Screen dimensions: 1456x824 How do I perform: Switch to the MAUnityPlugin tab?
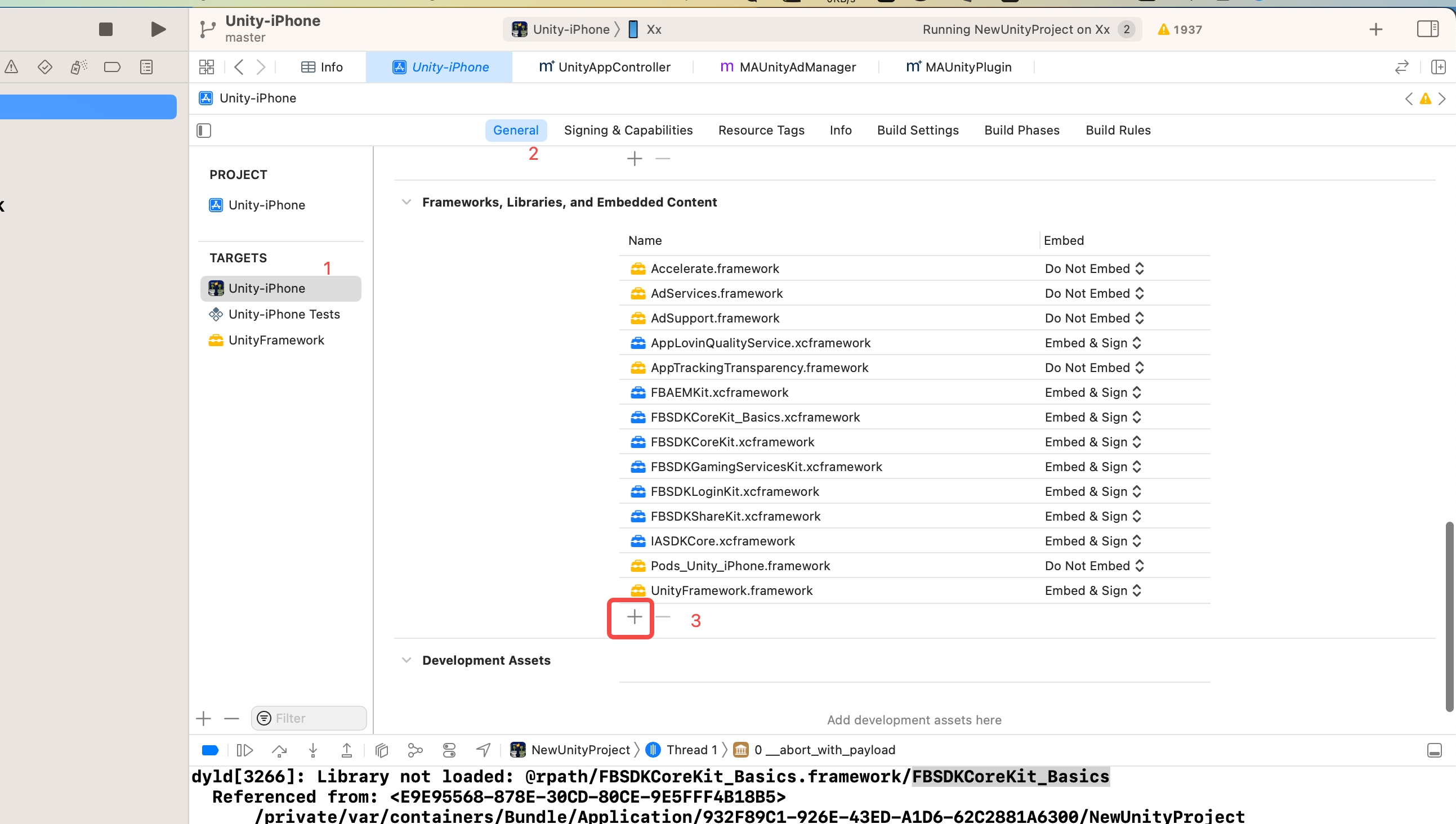pyautogui.click(x=958, y=67)
